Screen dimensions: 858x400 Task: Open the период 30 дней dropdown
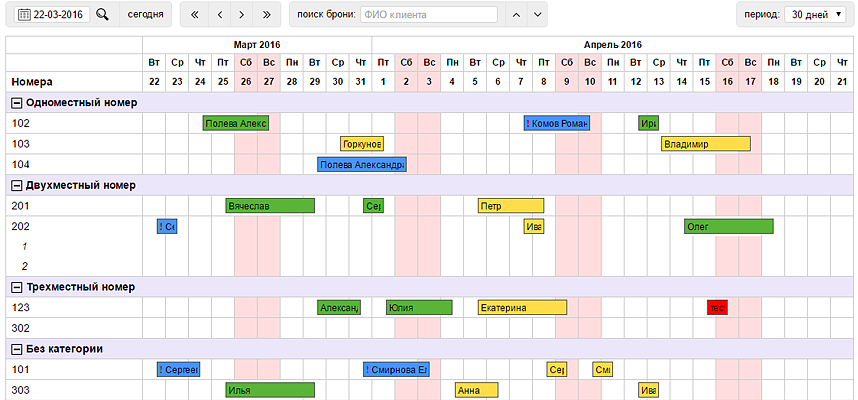pos(815,15)
